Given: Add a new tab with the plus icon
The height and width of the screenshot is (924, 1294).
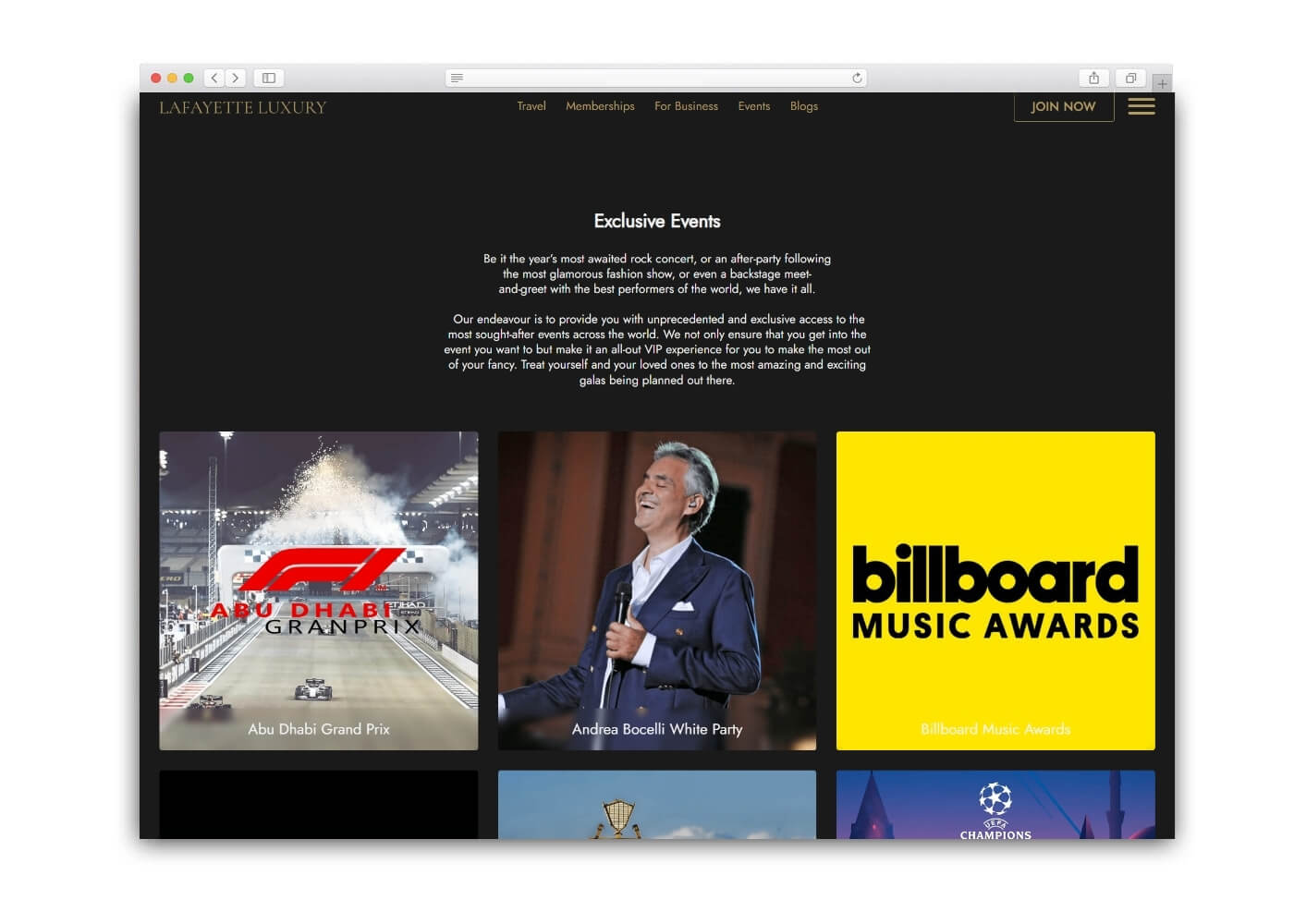Looking at the screenshot, I should click(x=1163, y=83).
